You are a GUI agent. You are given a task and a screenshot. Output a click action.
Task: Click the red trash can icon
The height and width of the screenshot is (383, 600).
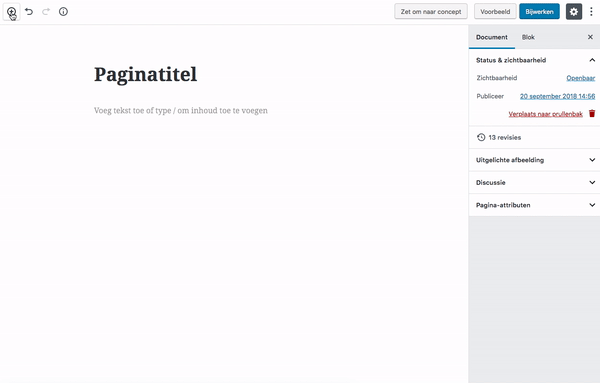click(592, 113)
